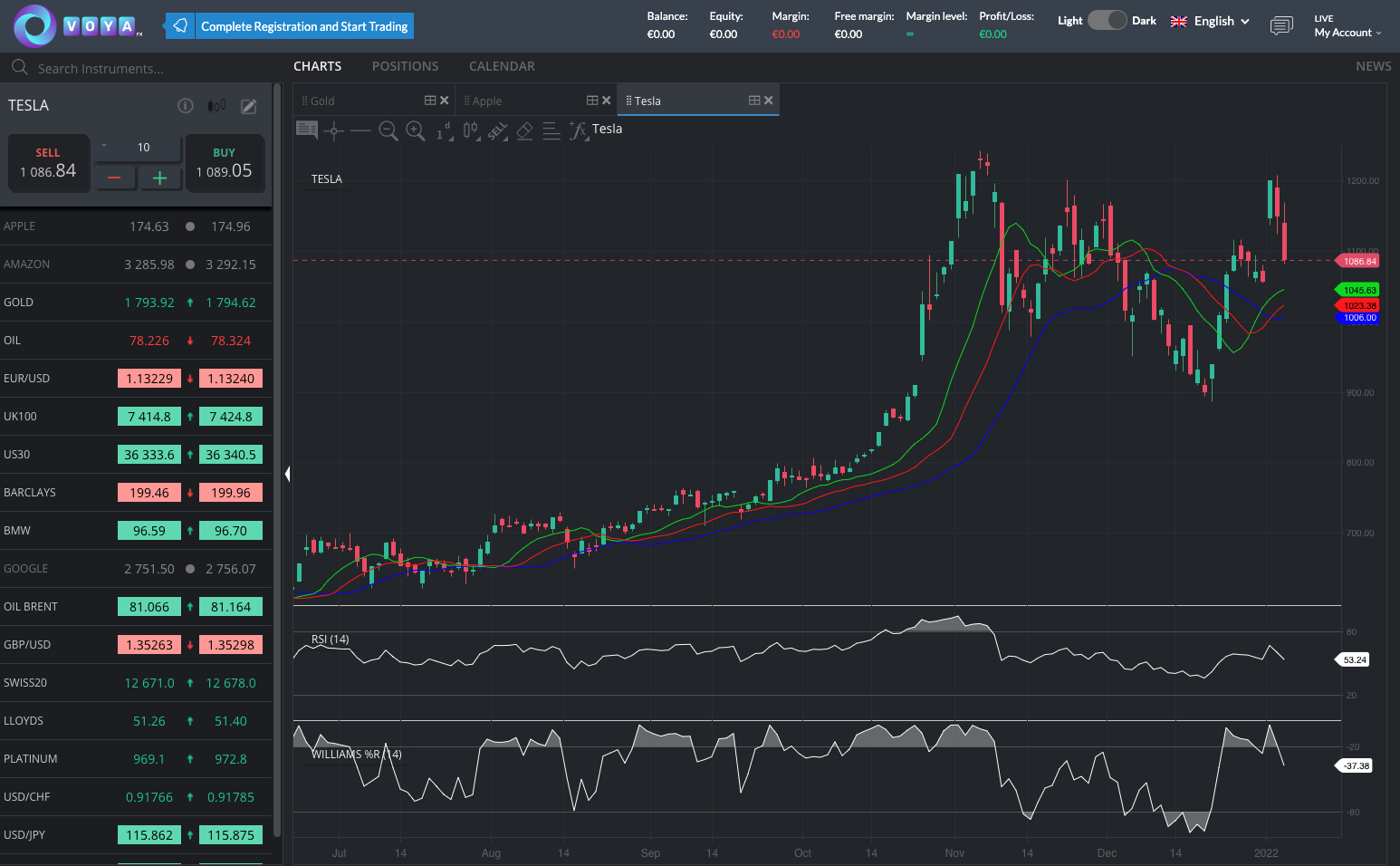Select the GOLD instrument row
1400x866 pixels.
(x=136, y=303)
